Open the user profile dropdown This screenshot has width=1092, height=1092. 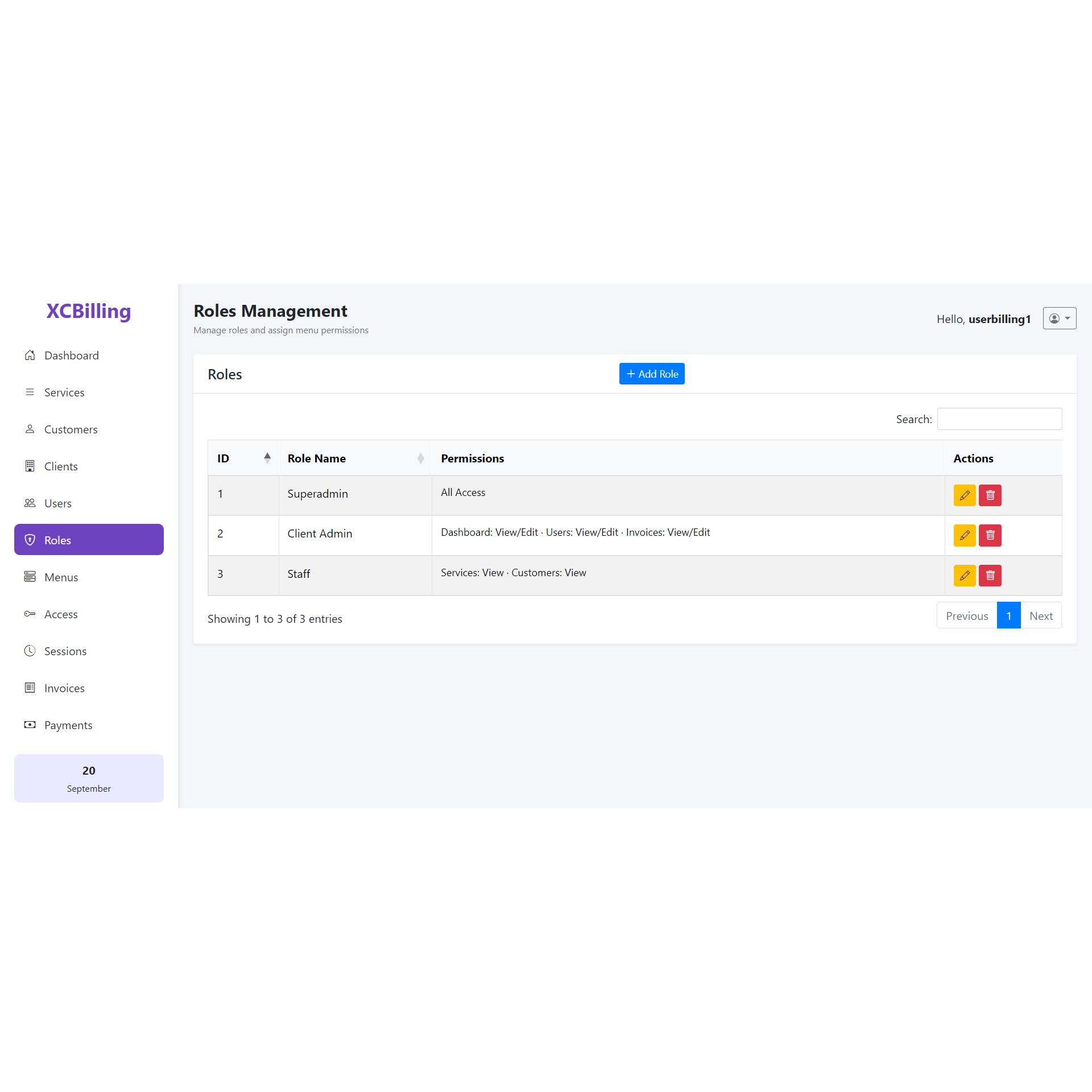coord(1059,318)
